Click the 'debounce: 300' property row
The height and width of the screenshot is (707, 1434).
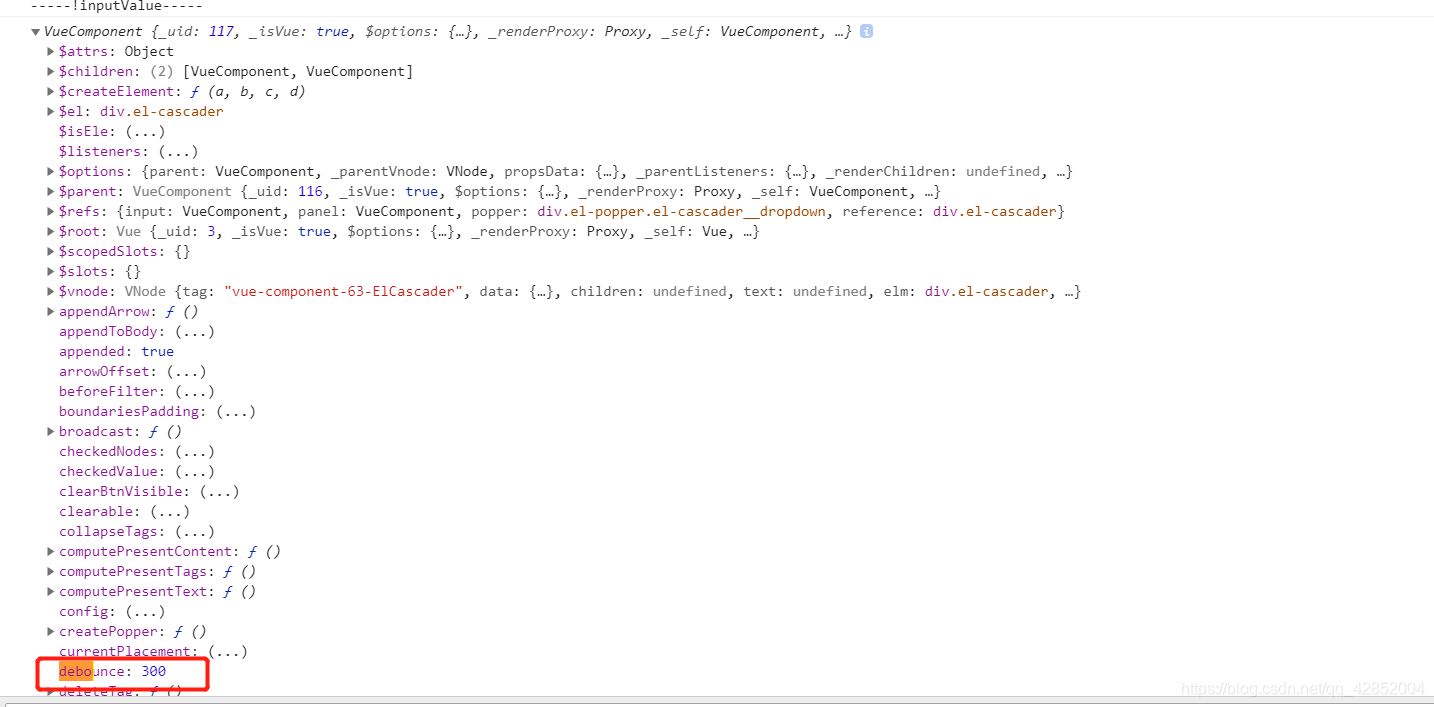tap(112, 671)
